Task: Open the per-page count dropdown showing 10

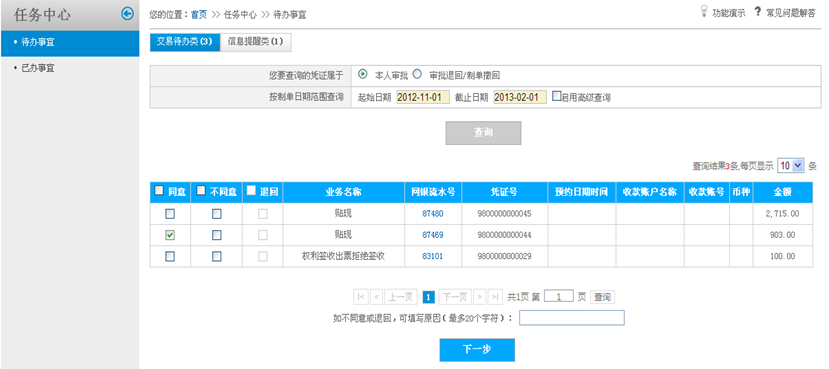Action: point(790,165)
